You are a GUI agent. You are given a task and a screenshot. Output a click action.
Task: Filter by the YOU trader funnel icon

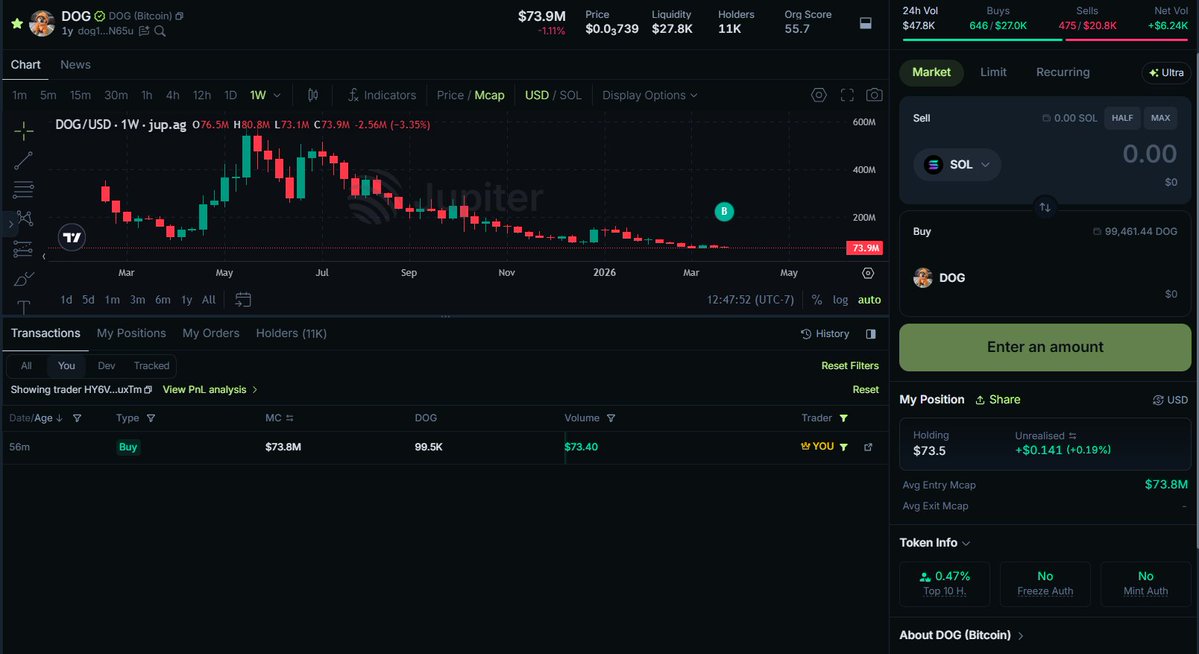pos(843,447)
